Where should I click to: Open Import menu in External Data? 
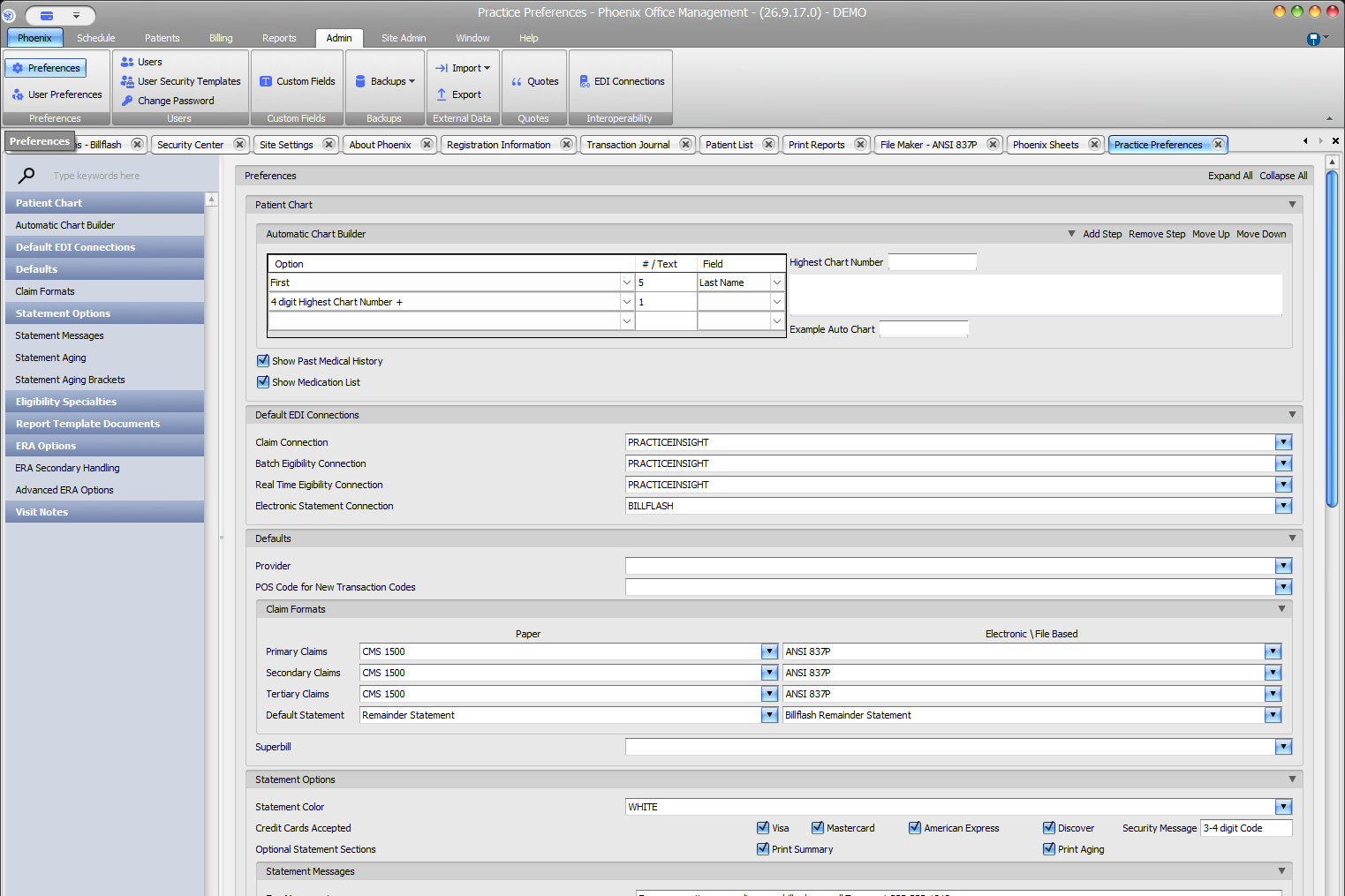point(462,68)
